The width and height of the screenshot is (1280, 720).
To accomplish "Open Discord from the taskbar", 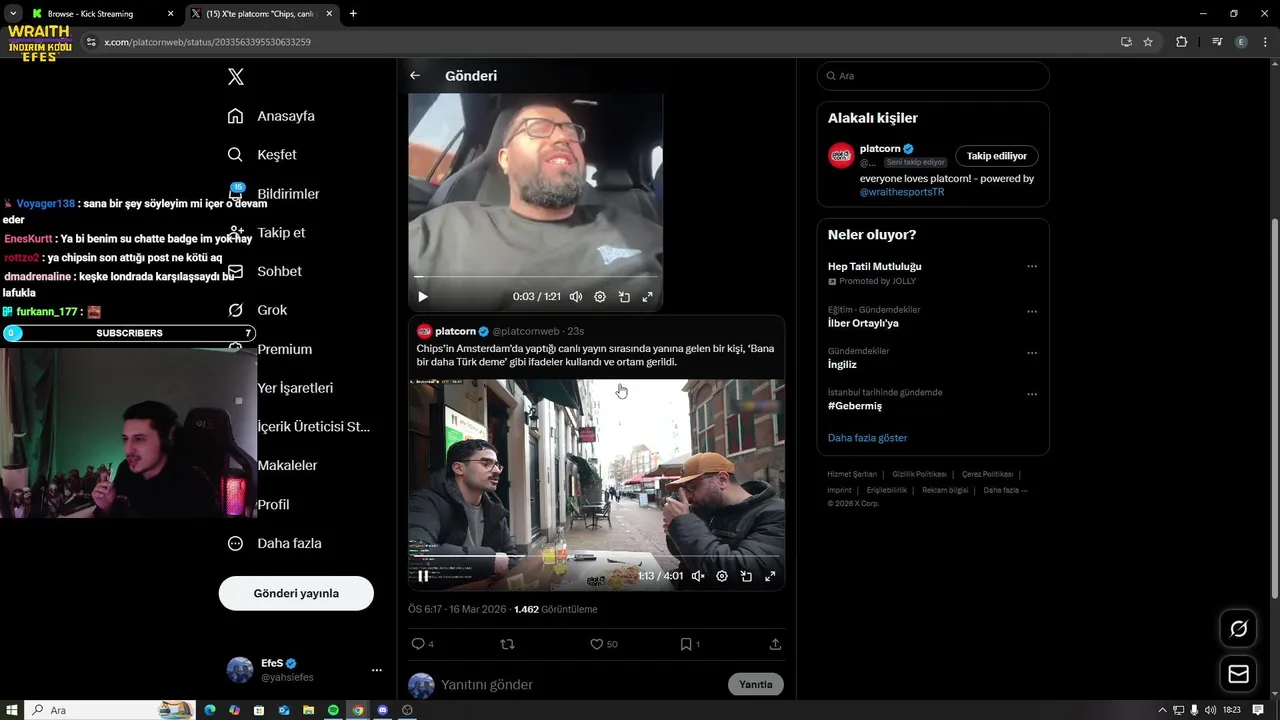I will tap(382, 710).
